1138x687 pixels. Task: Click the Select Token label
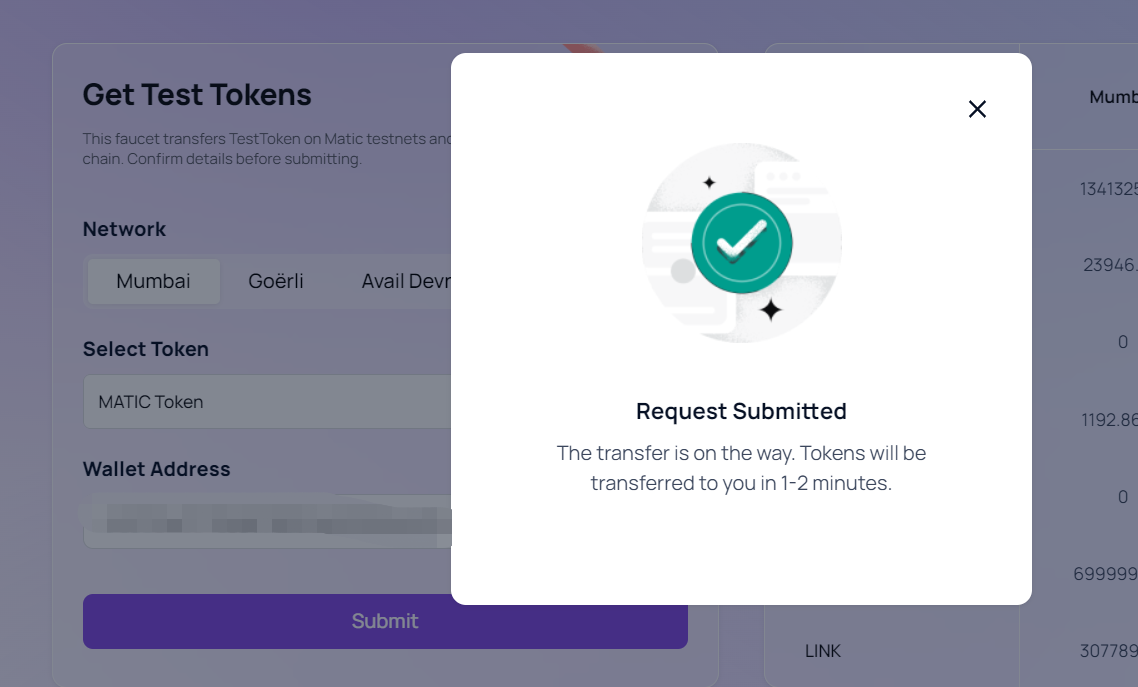pyautogui.click(x=146, y=349)
